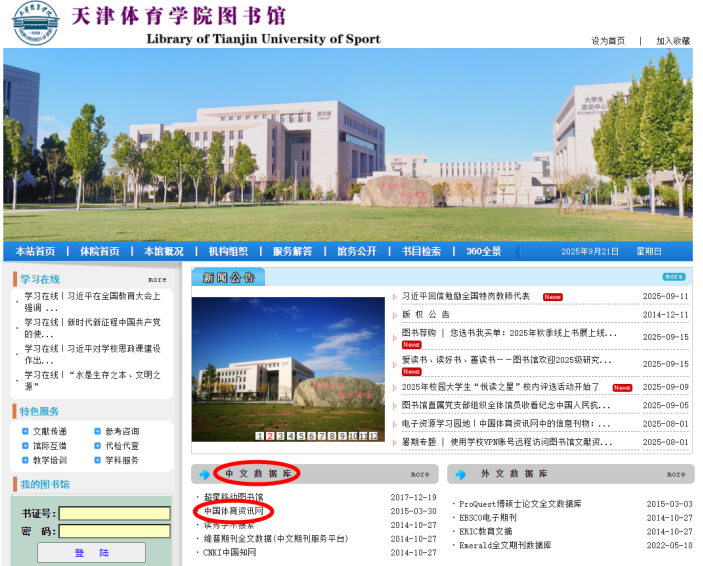Open 本馆概况 in the navigation bar

point(163,251)
